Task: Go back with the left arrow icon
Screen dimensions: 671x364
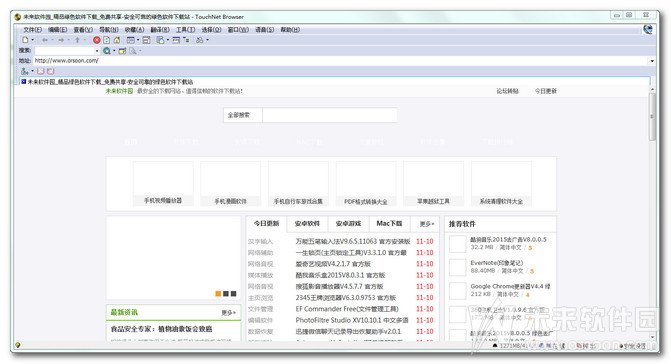Action: coord(45,40)
